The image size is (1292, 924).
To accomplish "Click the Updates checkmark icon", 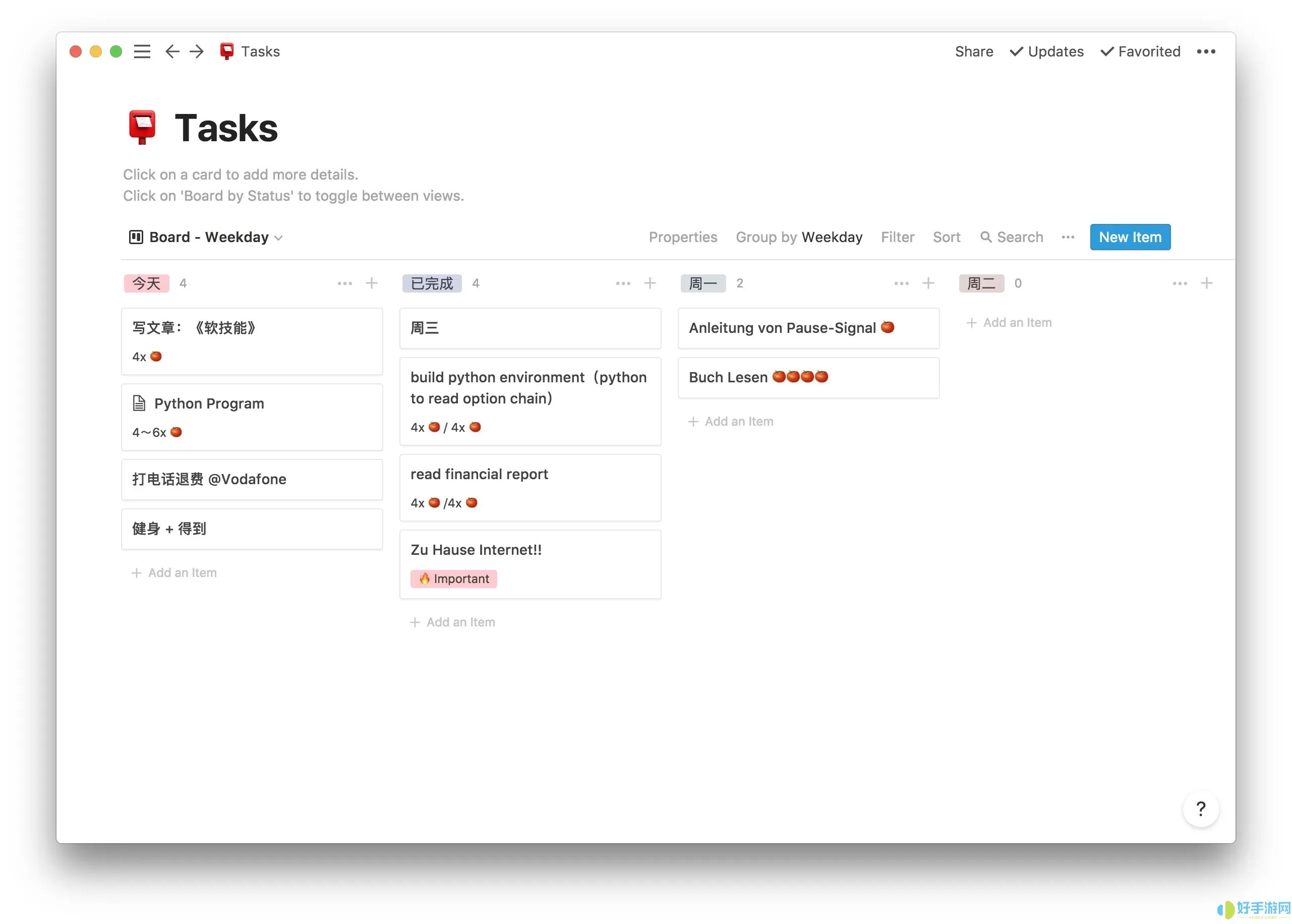I will point(1014,51).
